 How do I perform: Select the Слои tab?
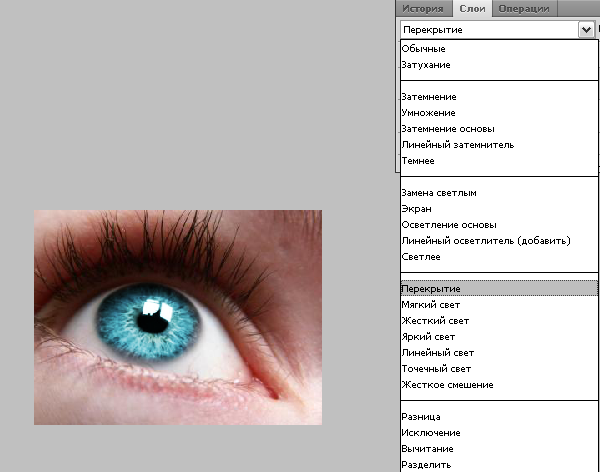468,9
